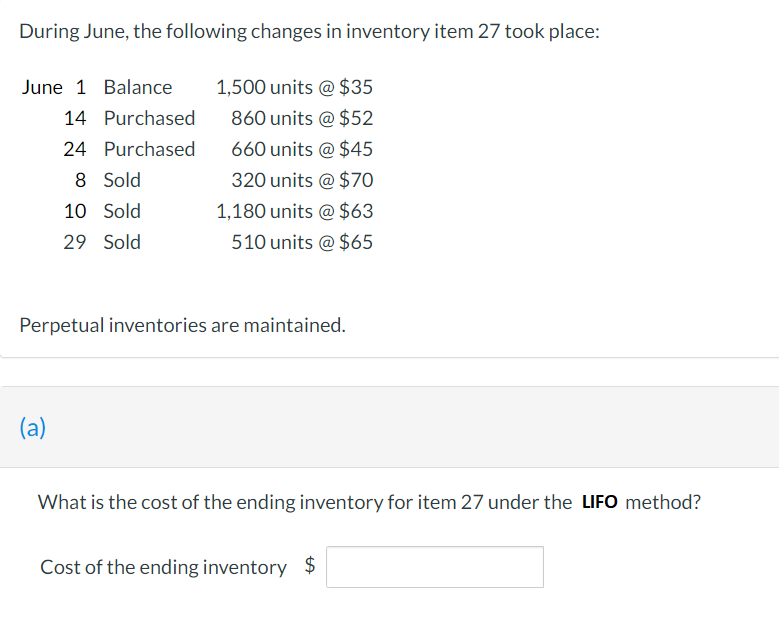Click the "What is the cost" question text

pyautogui.click(x=305, y=502)
